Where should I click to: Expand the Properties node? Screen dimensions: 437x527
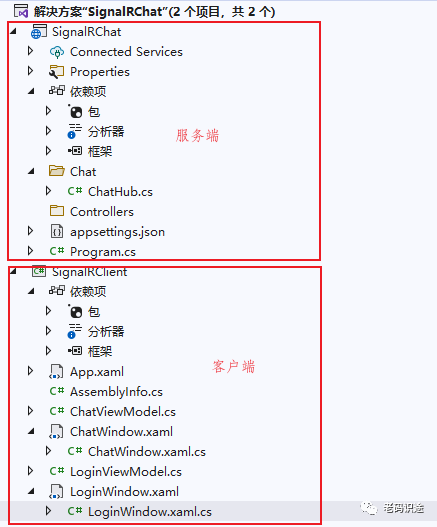click(x=30, y=71)
